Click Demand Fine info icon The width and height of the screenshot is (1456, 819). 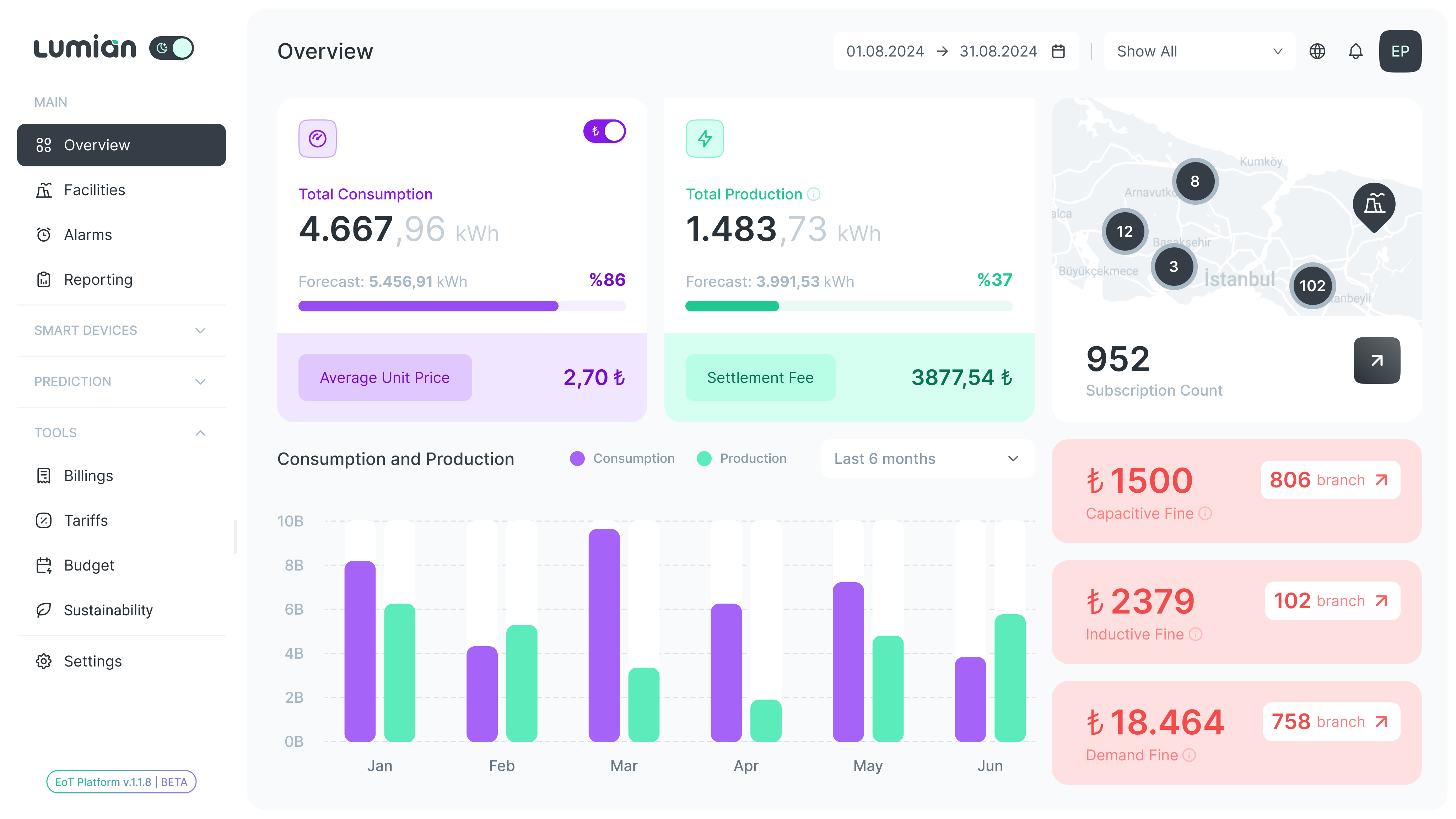[1189, 756]
